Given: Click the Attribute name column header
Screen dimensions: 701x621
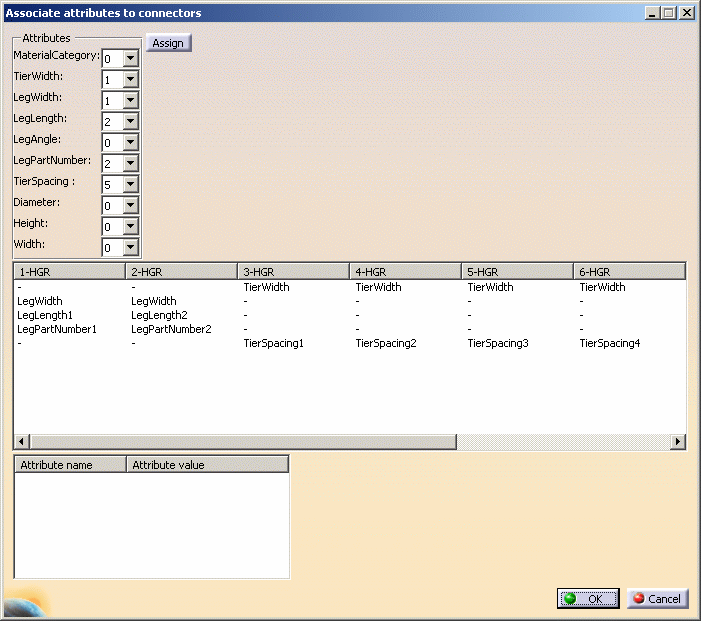Looking at the screenshot, I should [x=70, y=465].
